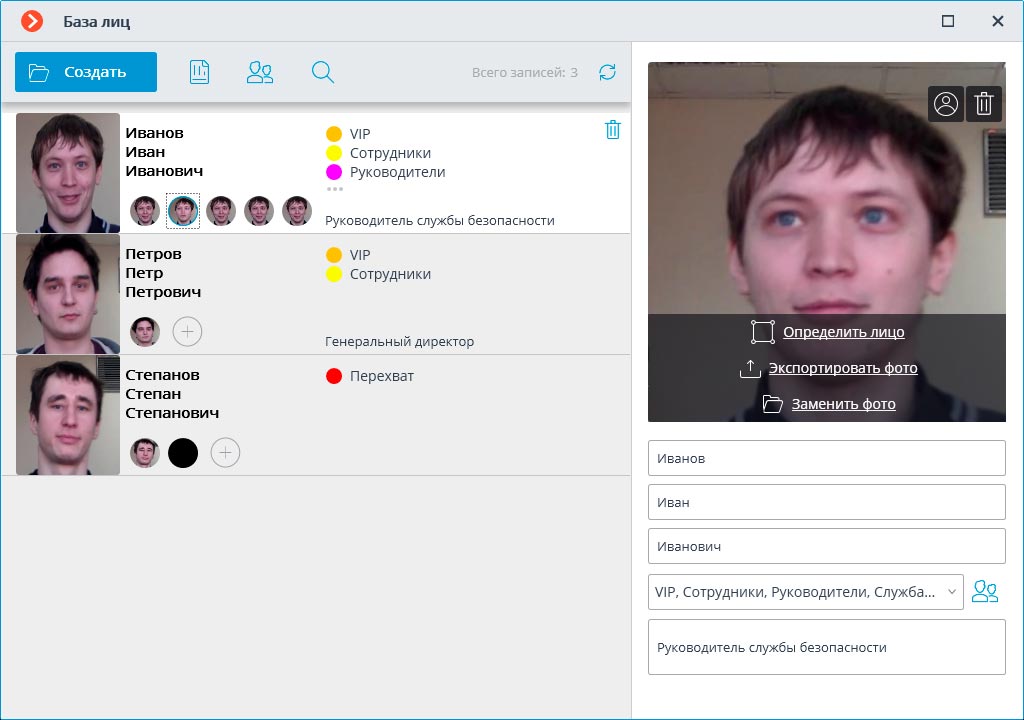The width and height of the screenshot is (1024, 720).
Task: Refresh the records list
Action: pyautogui.click(x=607, y=72)
